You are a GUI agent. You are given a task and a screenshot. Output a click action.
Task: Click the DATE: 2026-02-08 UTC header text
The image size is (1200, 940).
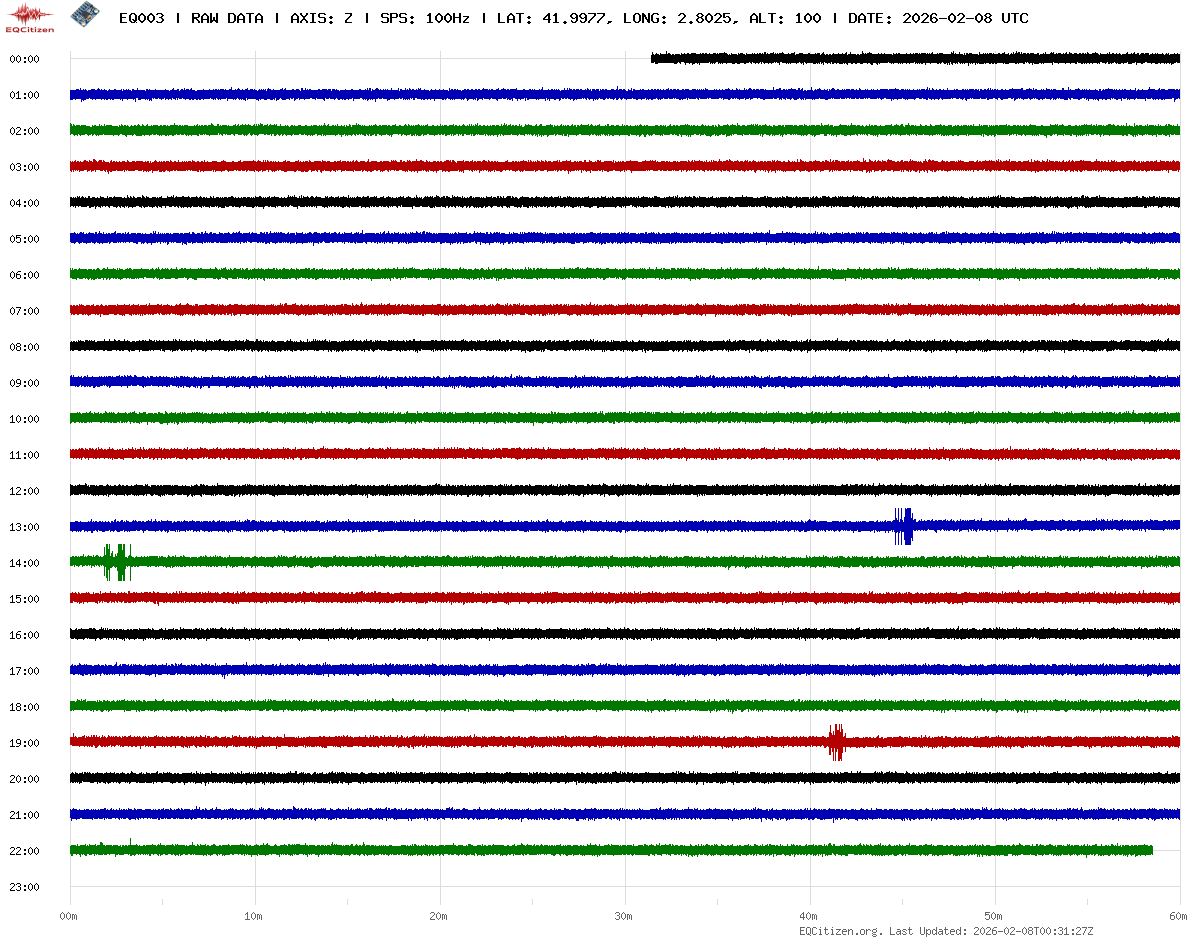click(938, 18)
